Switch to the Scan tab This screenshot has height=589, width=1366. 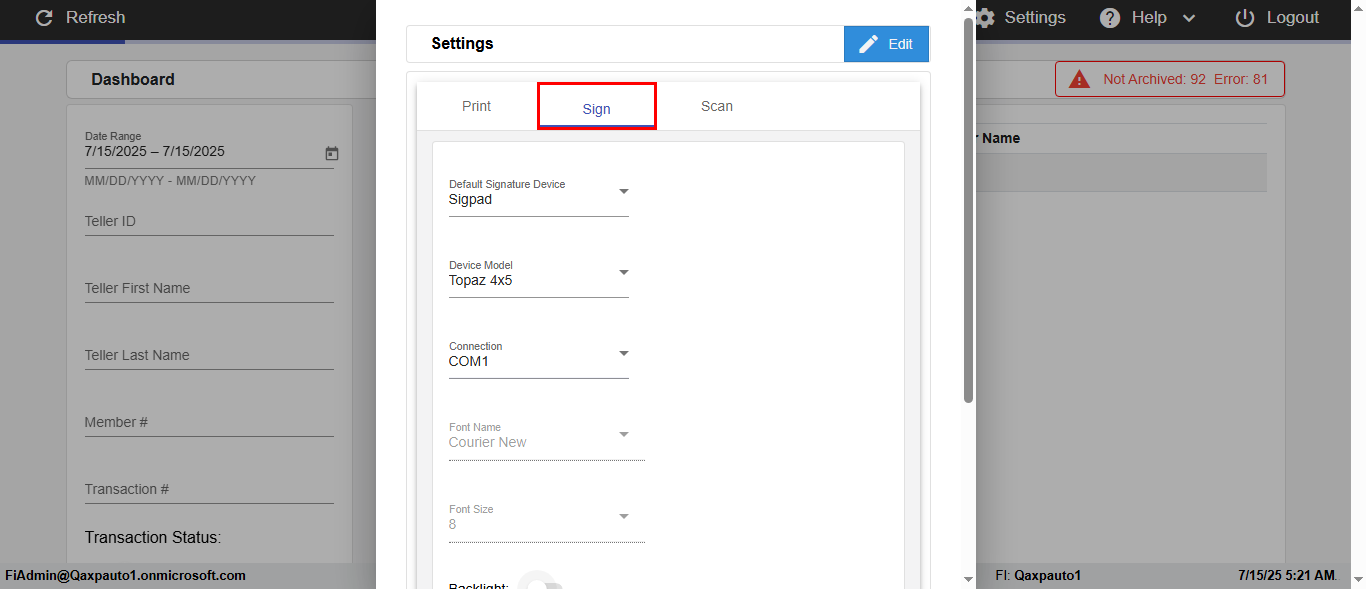click(x=717, y=106)
